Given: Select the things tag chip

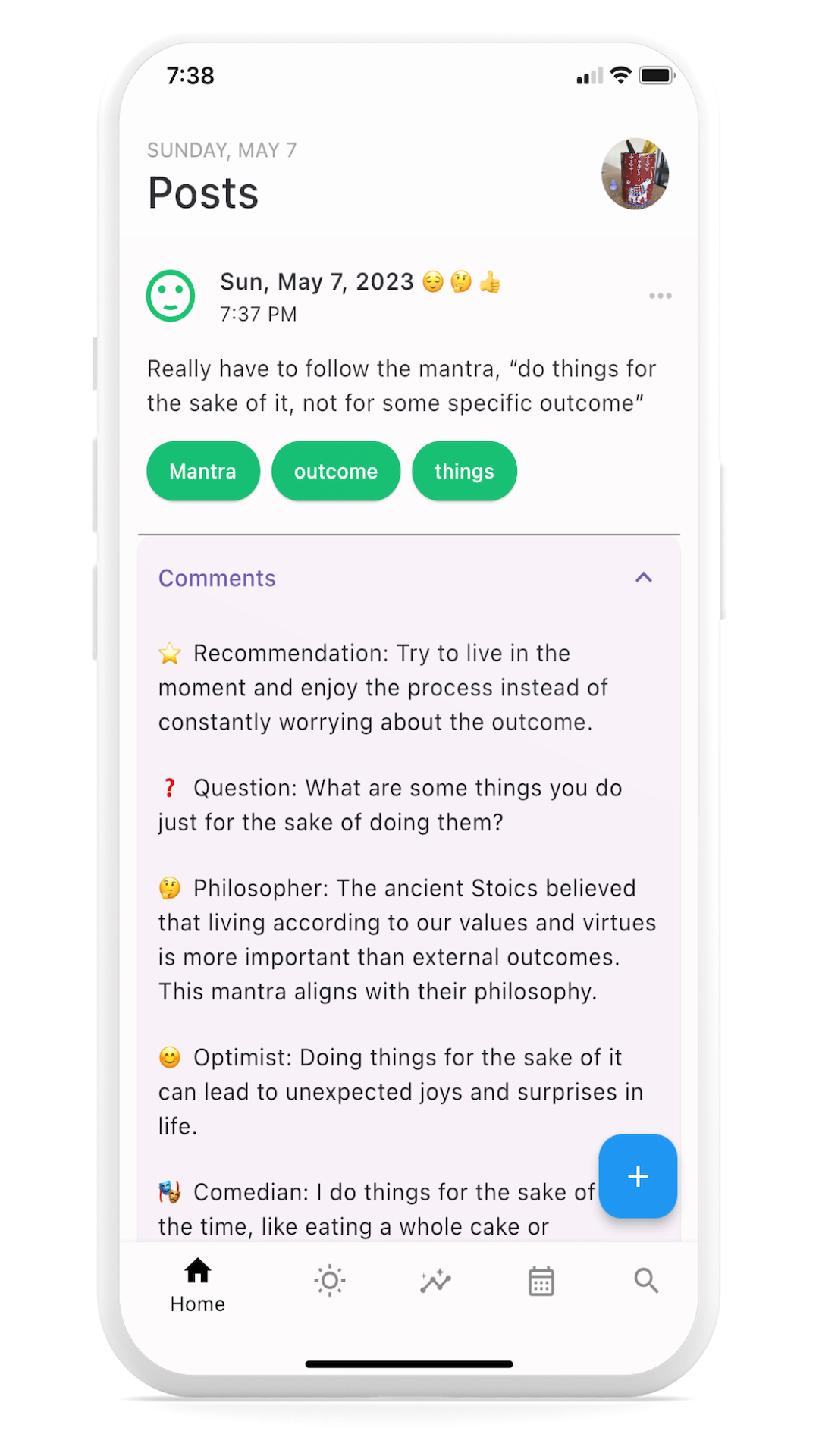Looking at the screenshot, I should (x=464, y=471).
